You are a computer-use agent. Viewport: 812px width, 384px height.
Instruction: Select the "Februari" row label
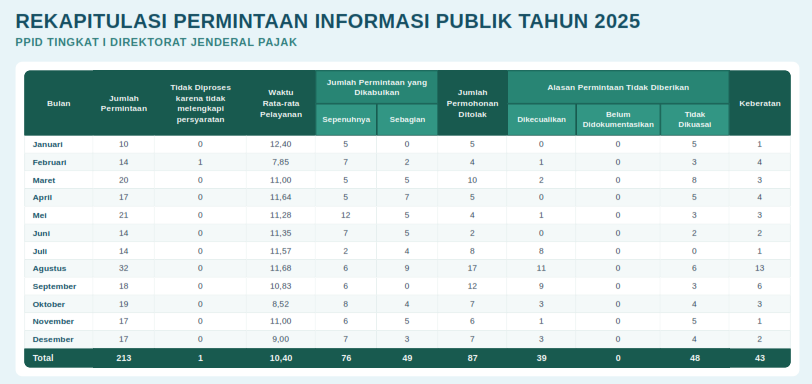pyautogui.click(x=50, y=163)
